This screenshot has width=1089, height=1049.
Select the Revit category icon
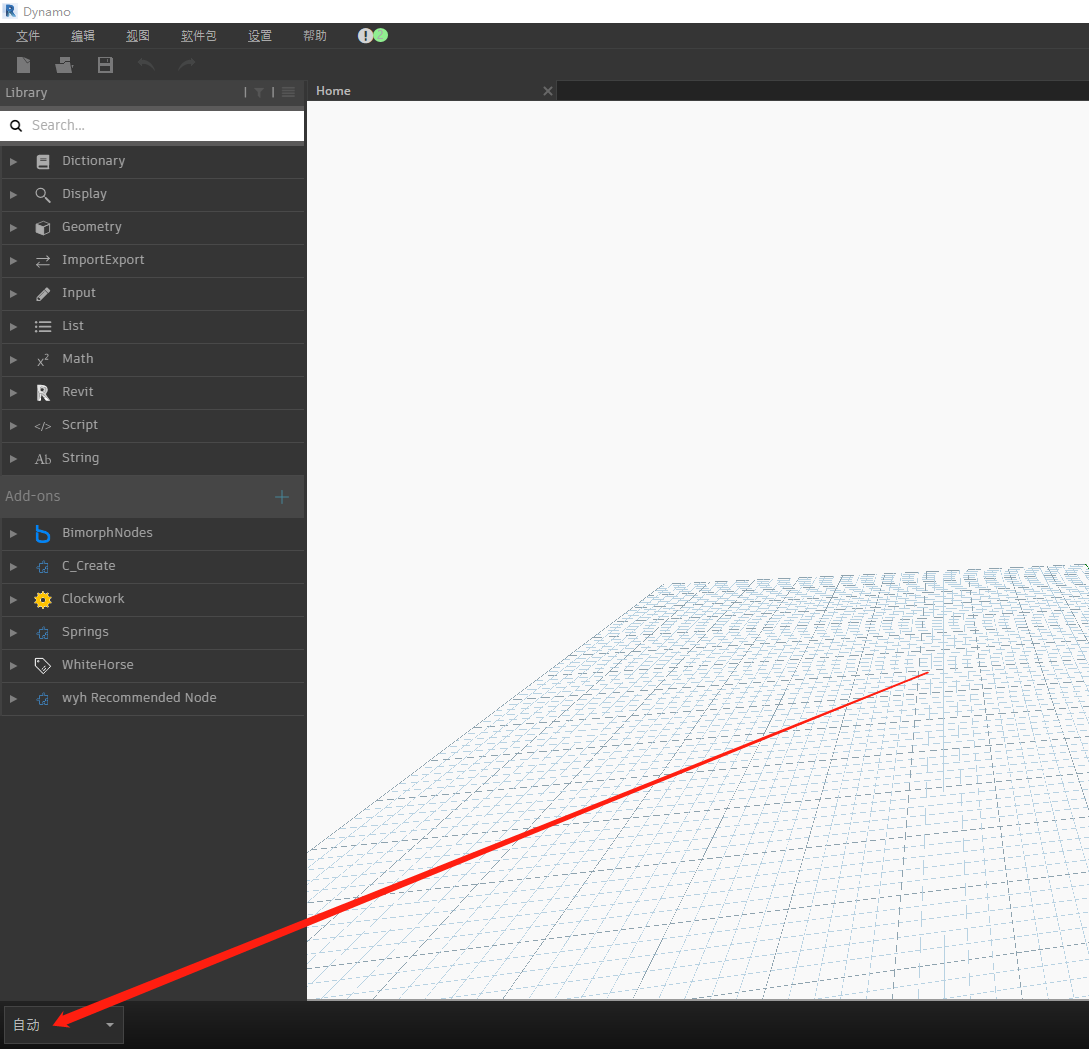pos(43,393)
